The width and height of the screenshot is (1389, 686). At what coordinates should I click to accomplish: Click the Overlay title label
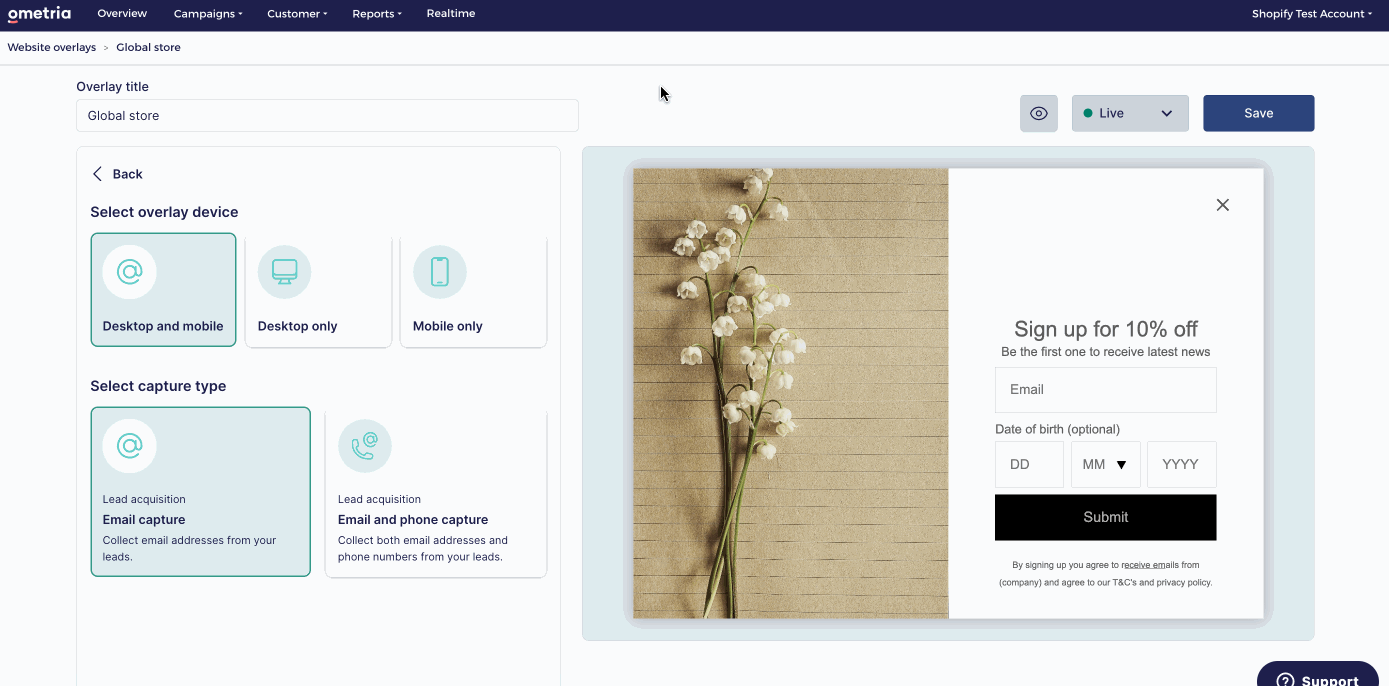[112, 87]
